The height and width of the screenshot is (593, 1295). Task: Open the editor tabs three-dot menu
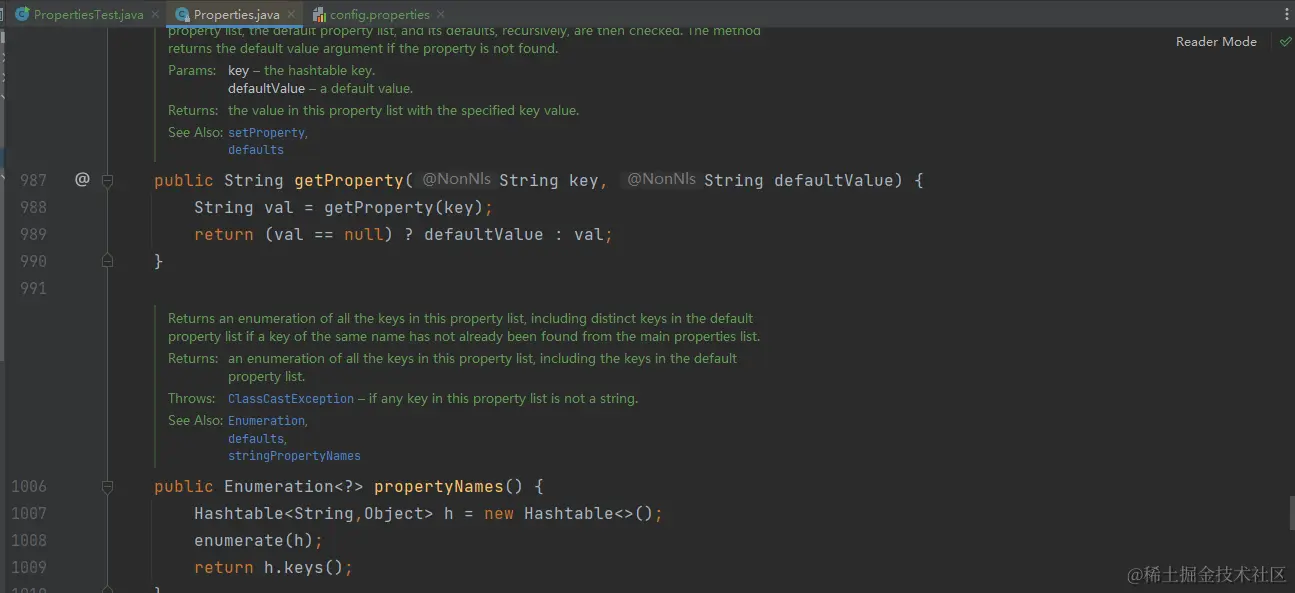1285,15
